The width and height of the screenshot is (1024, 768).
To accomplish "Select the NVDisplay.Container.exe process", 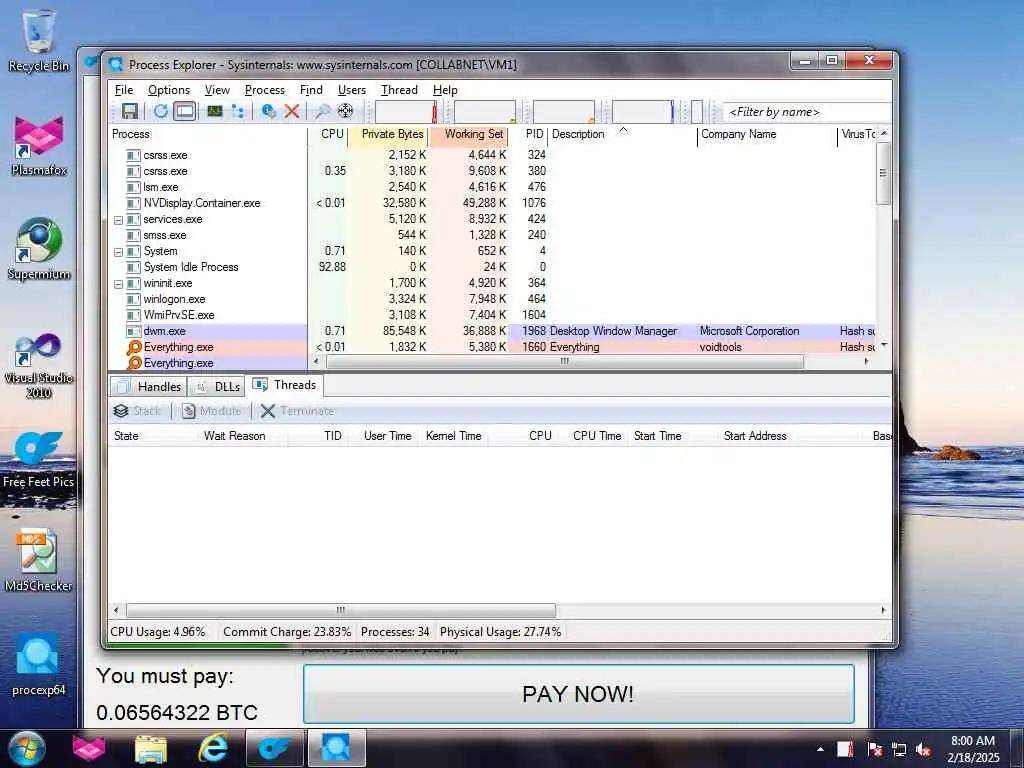I will pos(492,203).
